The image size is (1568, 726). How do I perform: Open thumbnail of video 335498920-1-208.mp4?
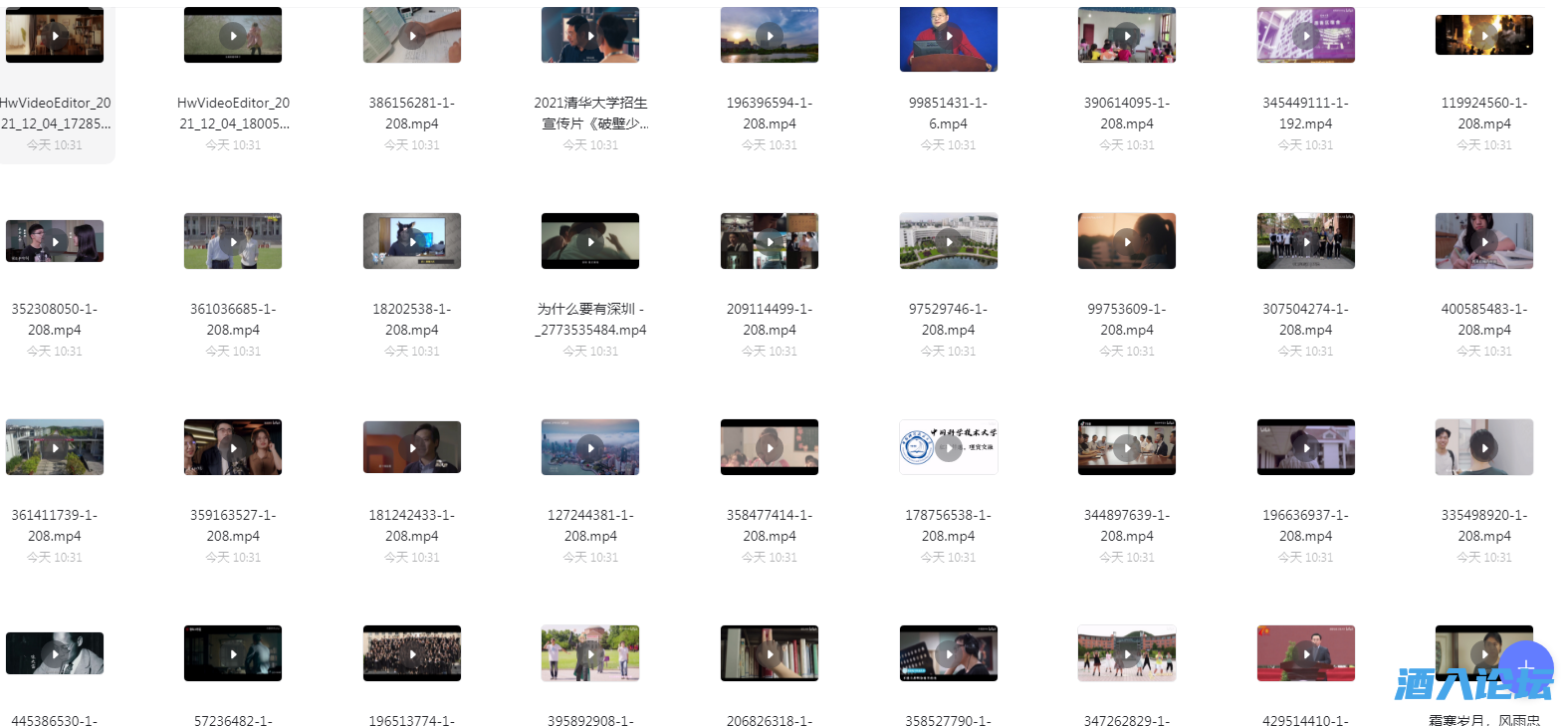point(1484,447)
